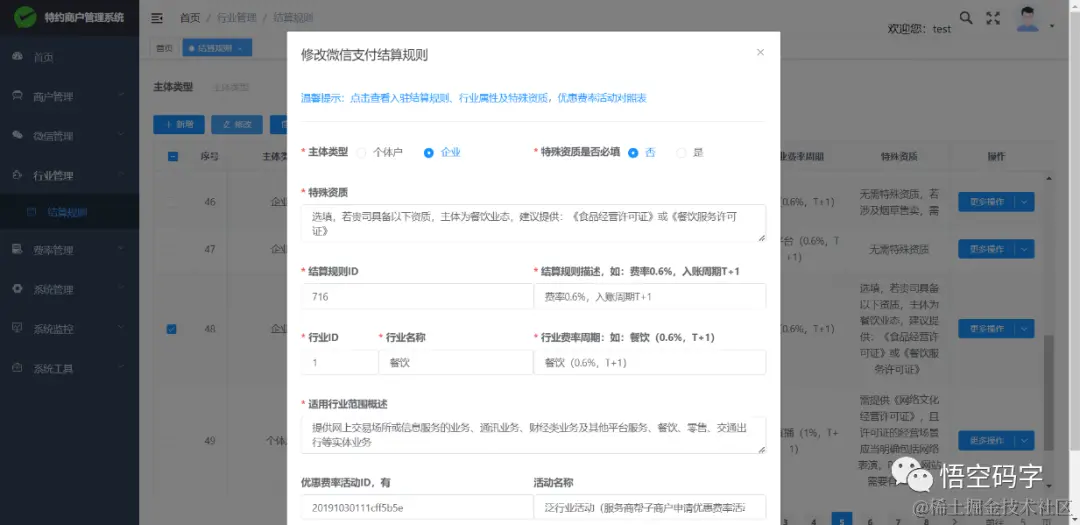Expand 微信管理 sidebar menu
Viewport: 1080px width, 525px height.
(x=69, y=136)
